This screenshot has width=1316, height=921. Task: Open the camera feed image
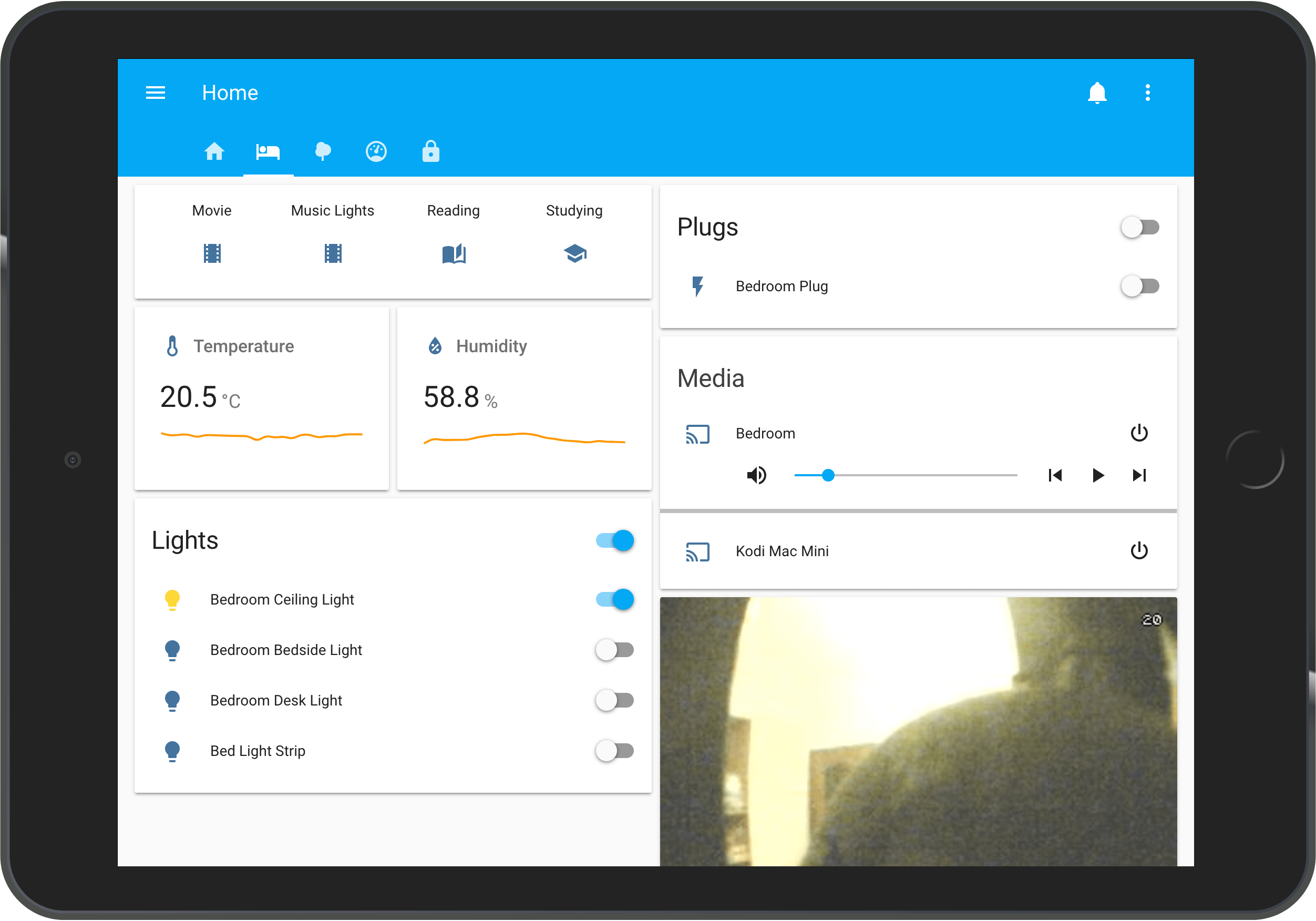pos(918,731)
